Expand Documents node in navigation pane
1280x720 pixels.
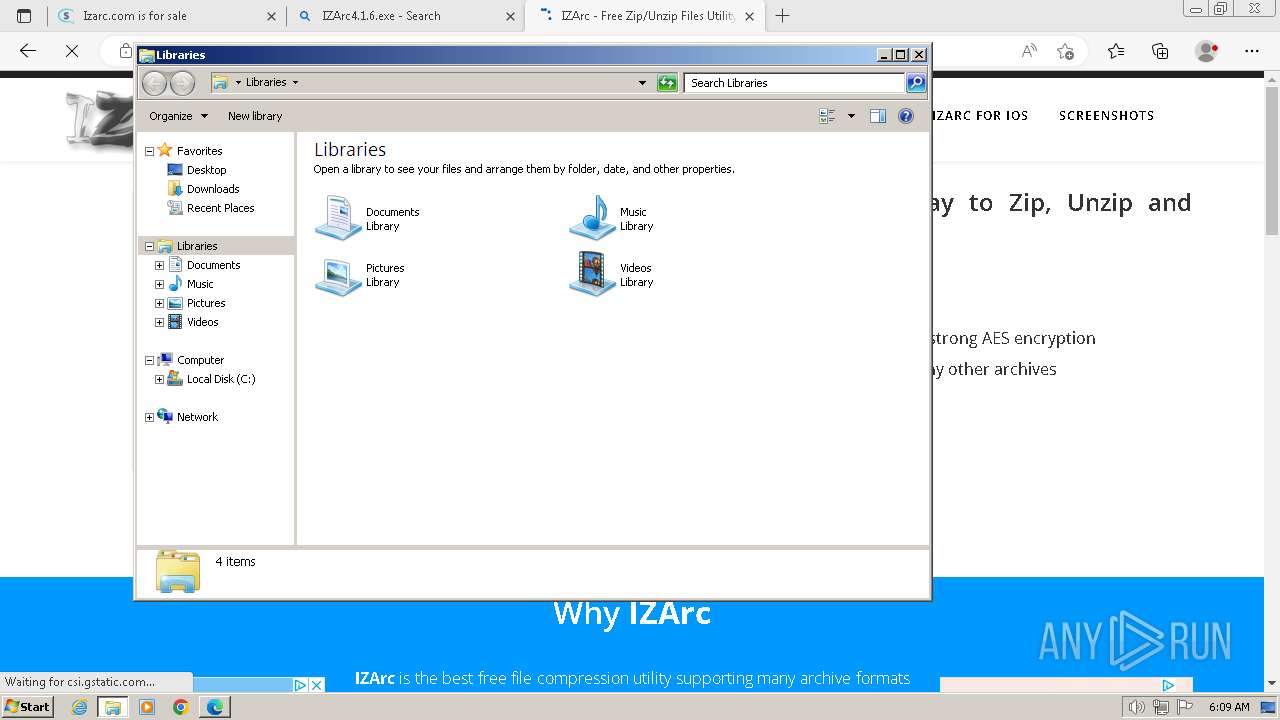(159, 265)
